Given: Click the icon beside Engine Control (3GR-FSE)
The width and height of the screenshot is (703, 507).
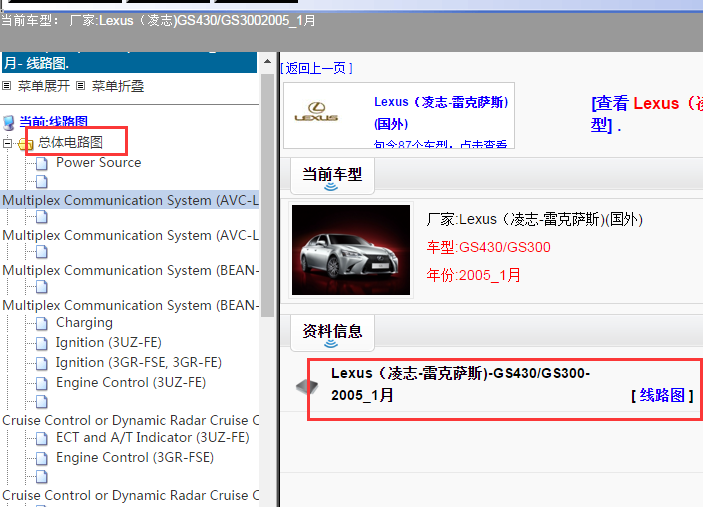Looking at the screenshot, I should pos(42,458).
